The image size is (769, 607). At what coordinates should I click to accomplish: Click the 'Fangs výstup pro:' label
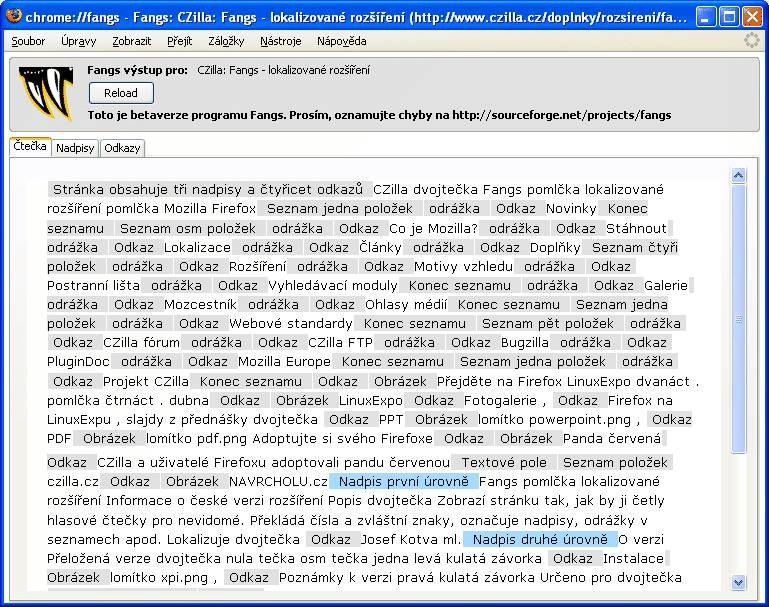[137, 70]
